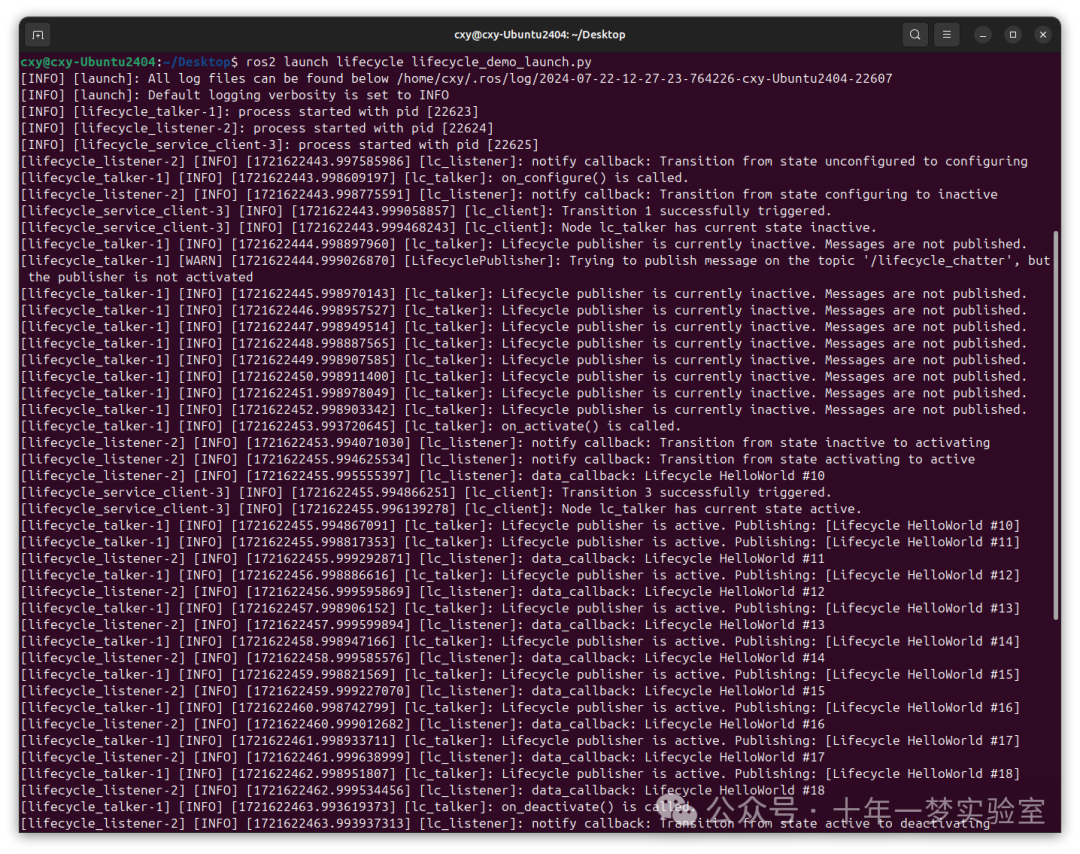This screenshot has width=1080, height=854.
Task: Minimize the terminal window
Action: (983, 34)
